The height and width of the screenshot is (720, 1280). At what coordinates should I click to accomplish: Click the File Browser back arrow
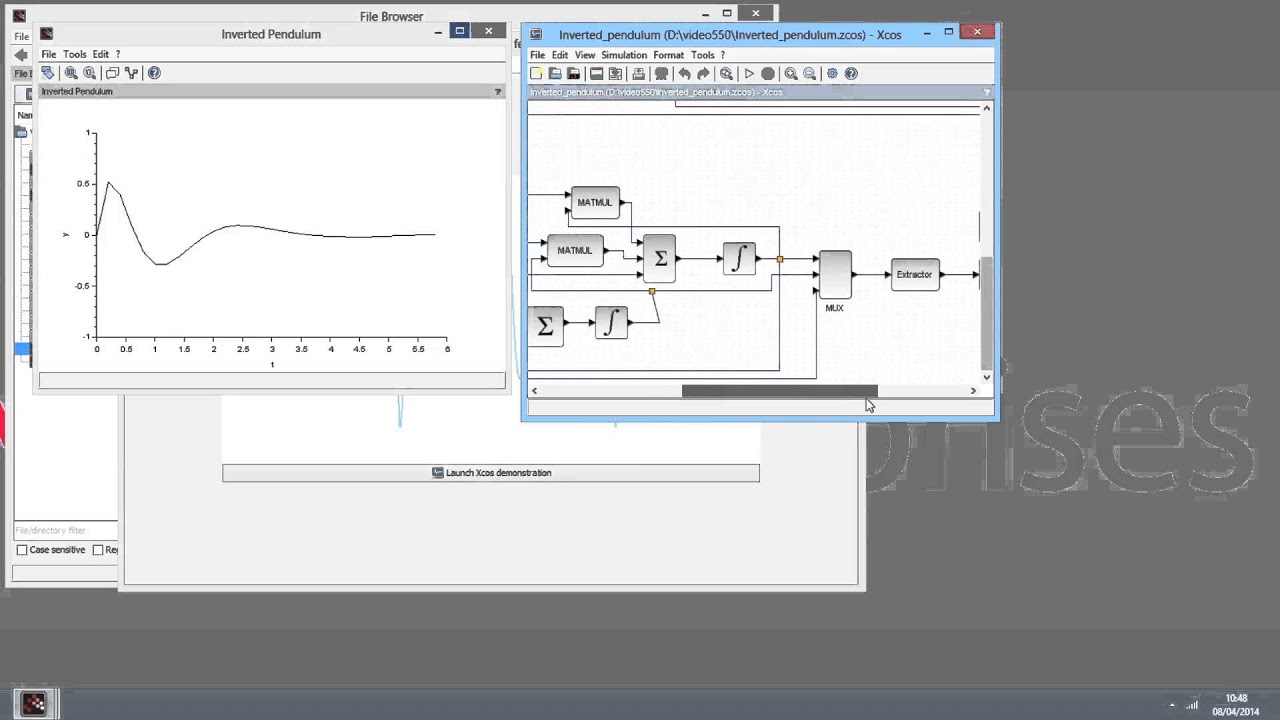tap(21, 54)
